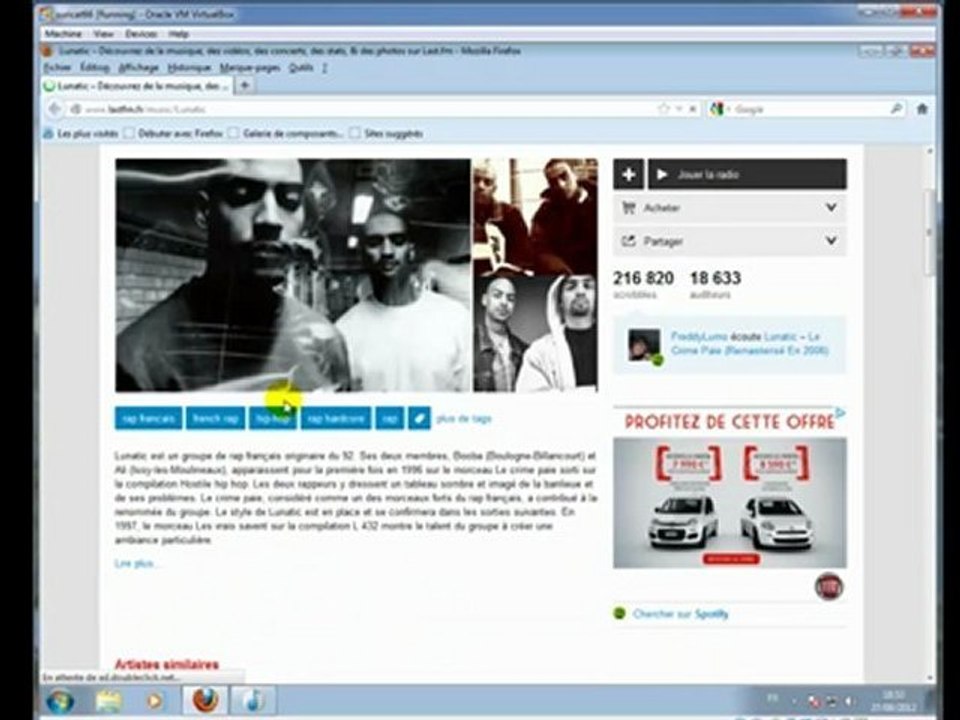Screen dimensions: 960x720
Task: Click the hip hop tag
Action: click(272, 418)
